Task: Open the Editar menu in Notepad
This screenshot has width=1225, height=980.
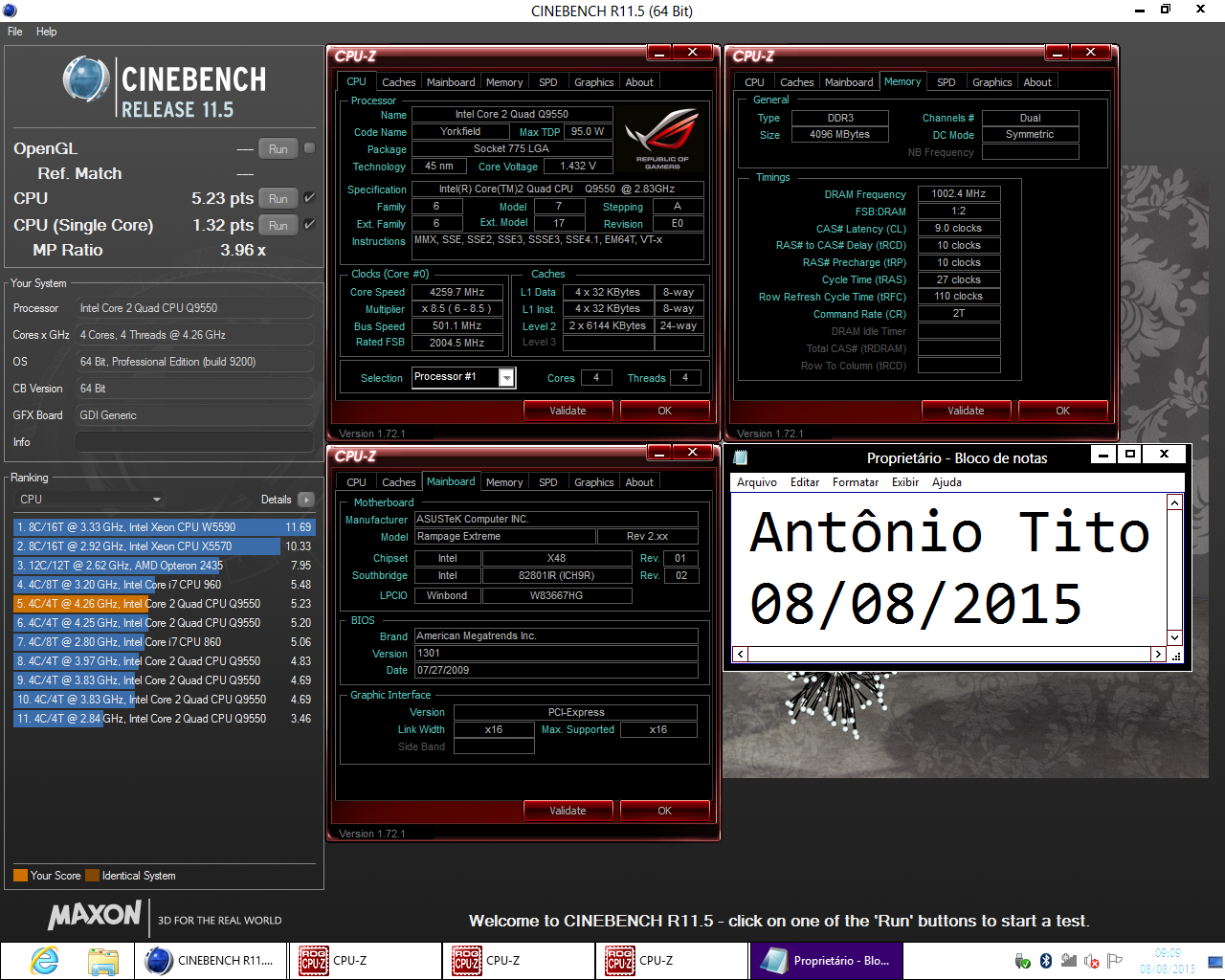Action: pyautogui.click(x=805, y=482)
